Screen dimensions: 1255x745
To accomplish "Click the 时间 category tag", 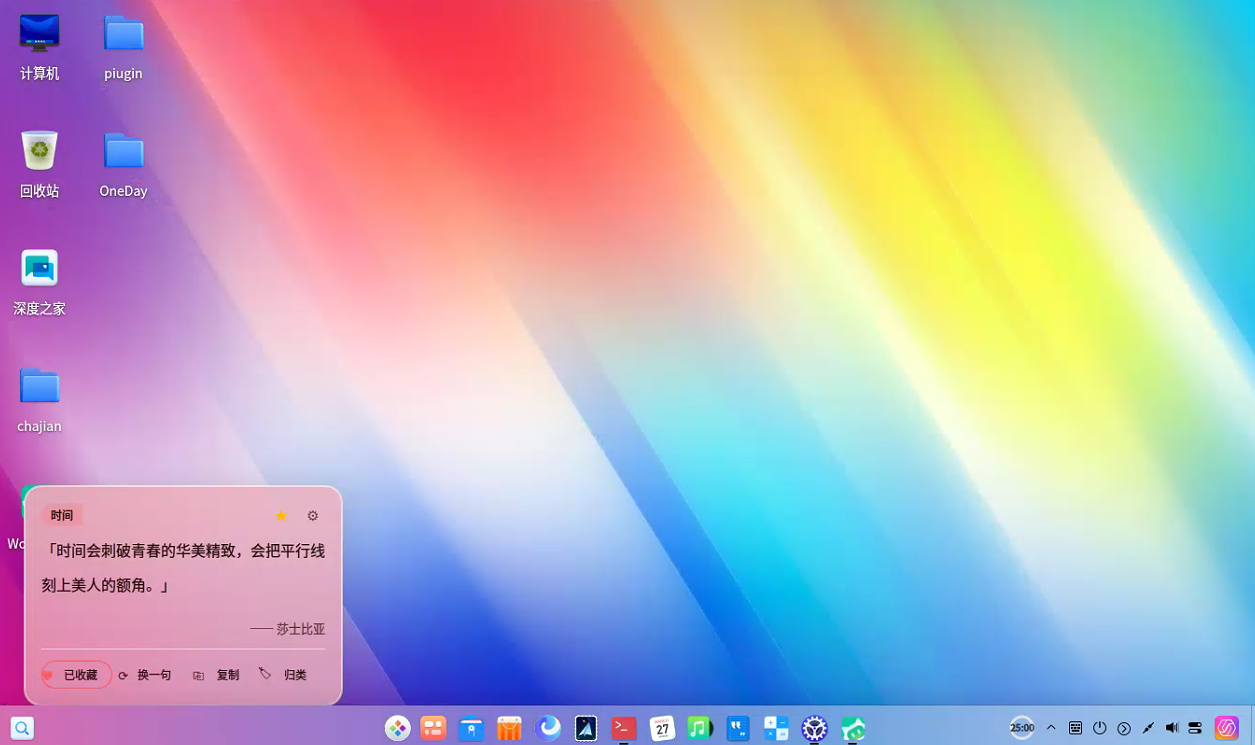I will (x=62, y=516).
